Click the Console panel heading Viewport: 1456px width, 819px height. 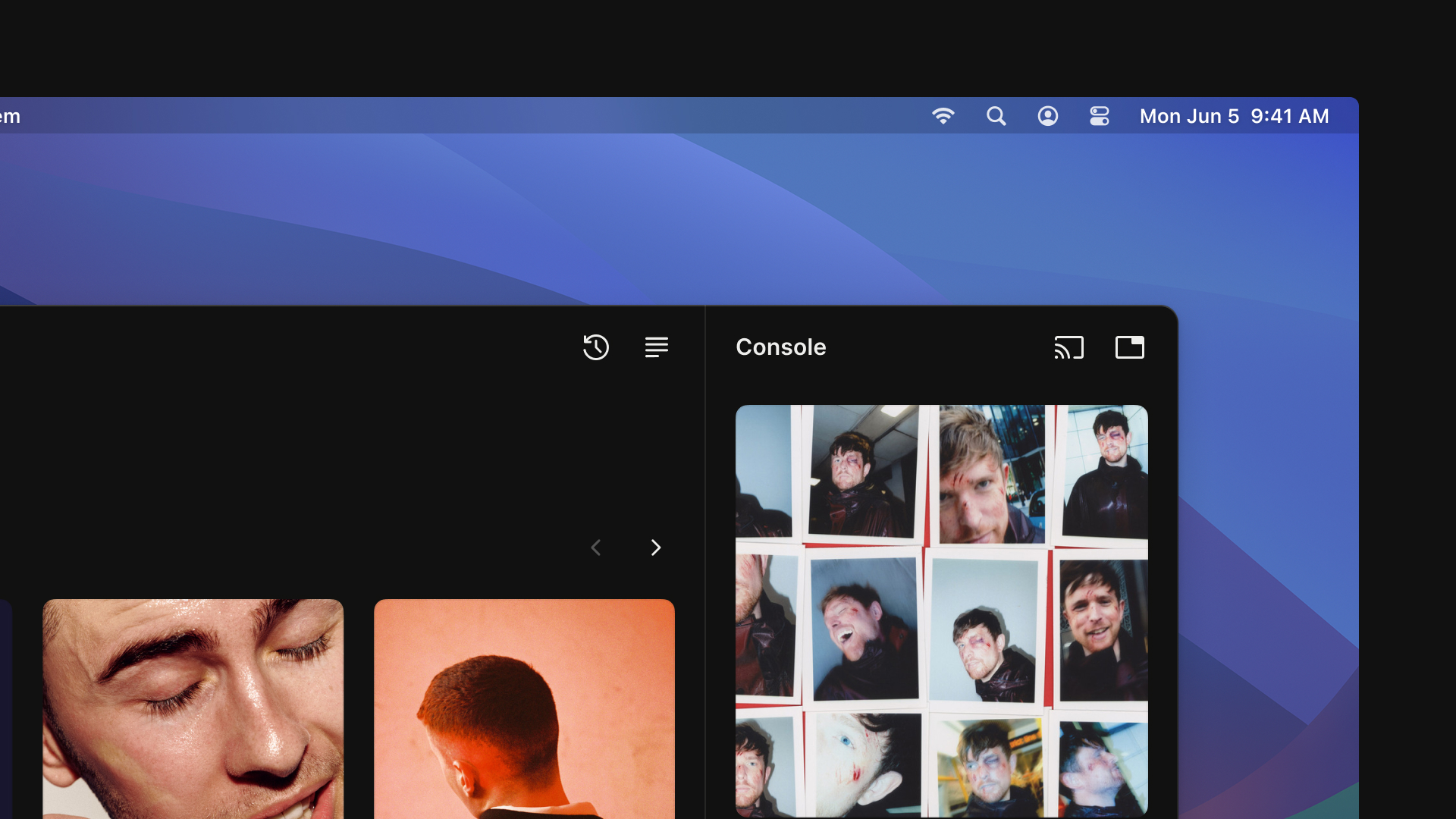[x=780, y=347]
